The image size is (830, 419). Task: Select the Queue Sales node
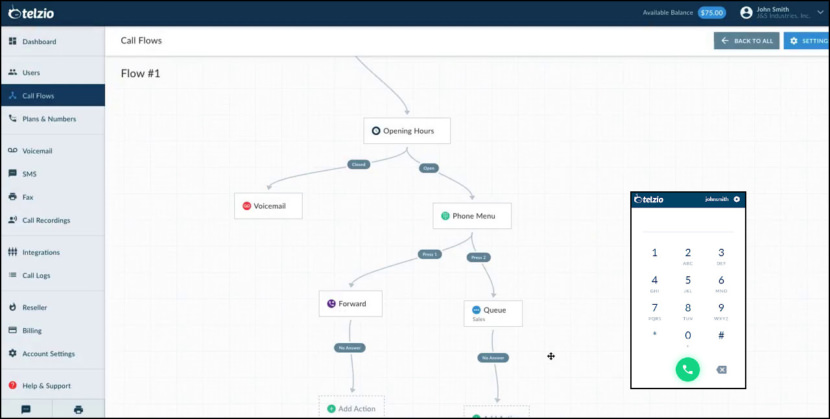(493, 314)
